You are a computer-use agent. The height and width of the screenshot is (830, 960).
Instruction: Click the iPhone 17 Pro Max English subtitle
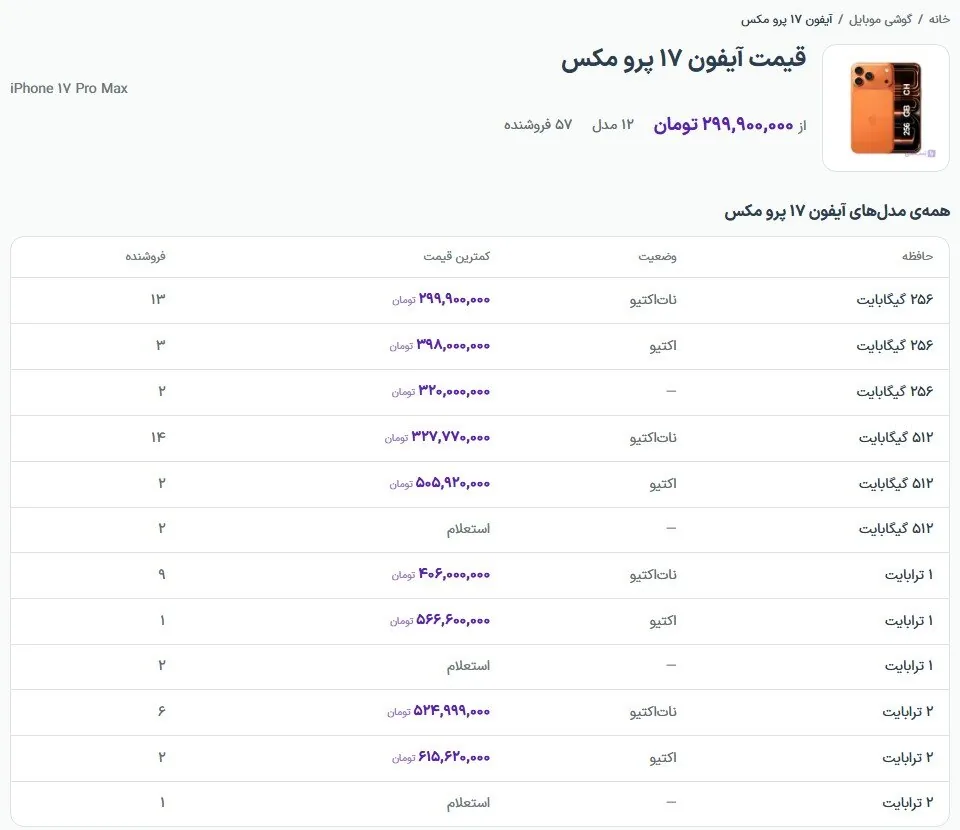click(69, 88)
